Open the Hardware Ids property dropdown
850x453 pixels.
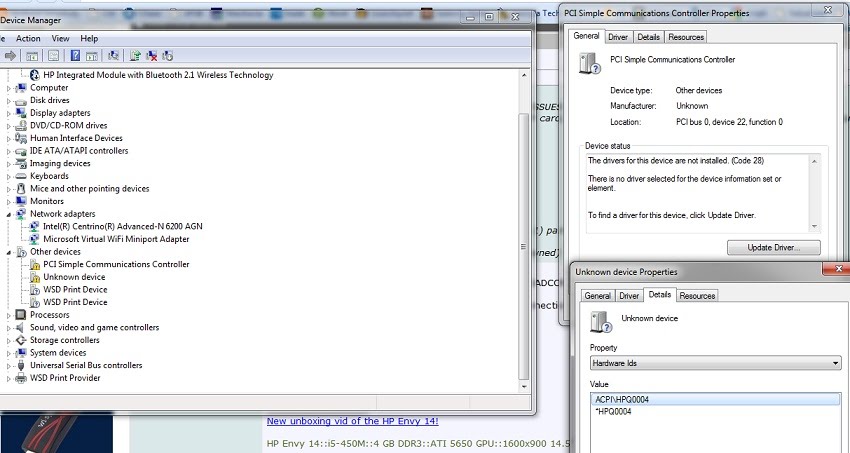[835, 363]
